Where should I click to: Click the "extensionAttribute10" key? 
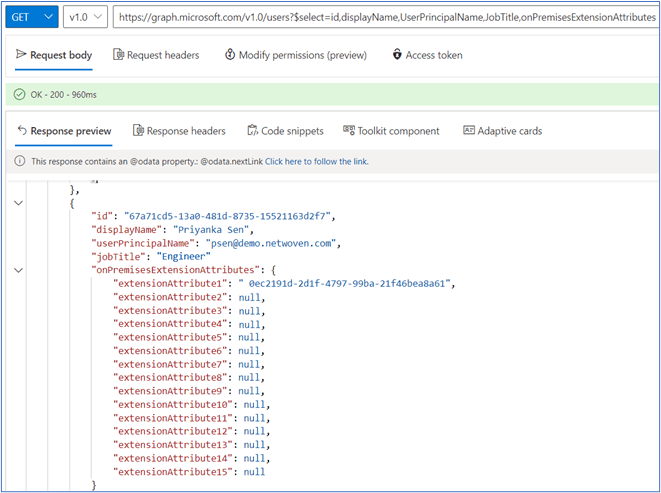pos(172,404)
